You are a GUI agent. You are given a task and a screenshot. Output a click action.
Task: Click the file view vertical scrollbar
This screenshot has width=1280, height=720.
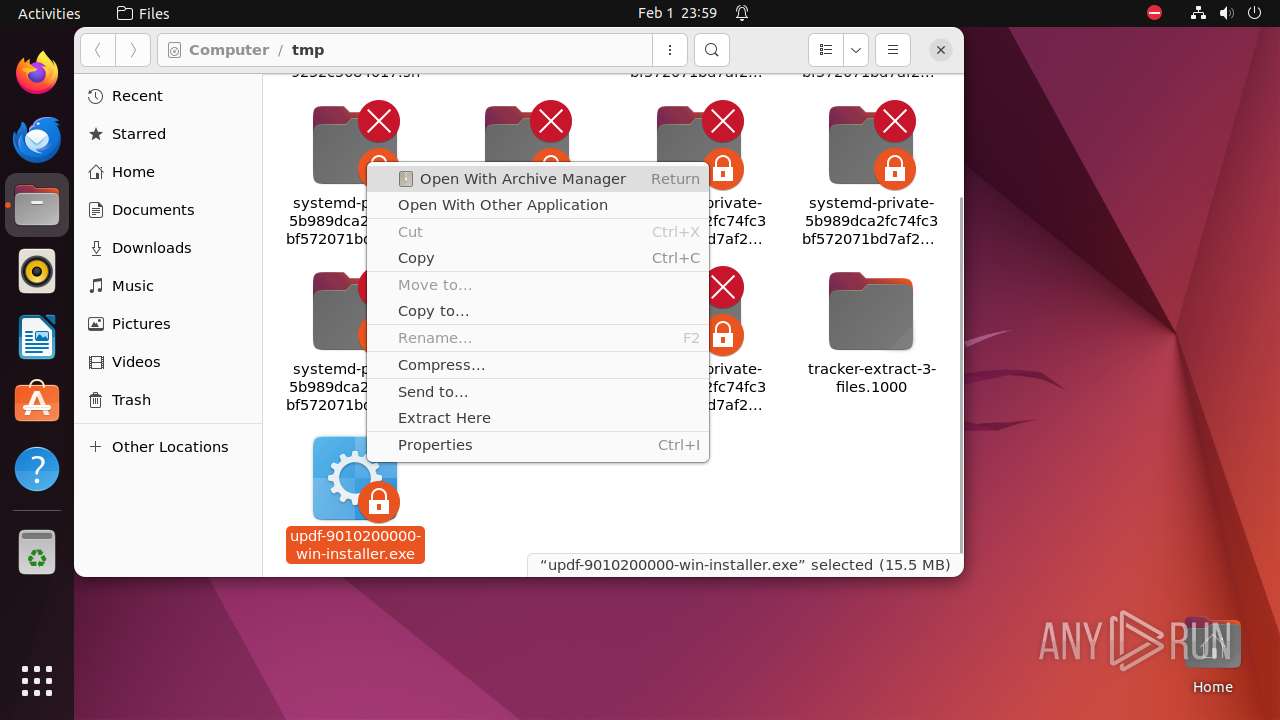pos(960,373)
